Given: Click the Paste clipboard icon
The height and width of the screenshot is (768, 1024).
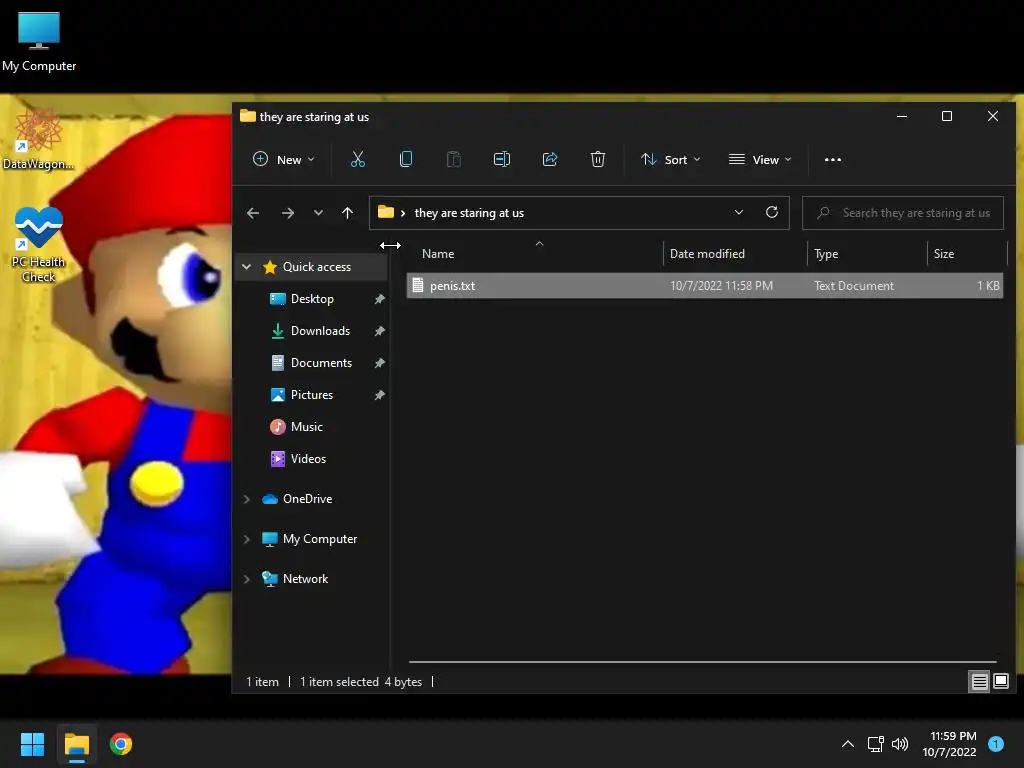Looking at the screenshot, I should coord(453,159).
